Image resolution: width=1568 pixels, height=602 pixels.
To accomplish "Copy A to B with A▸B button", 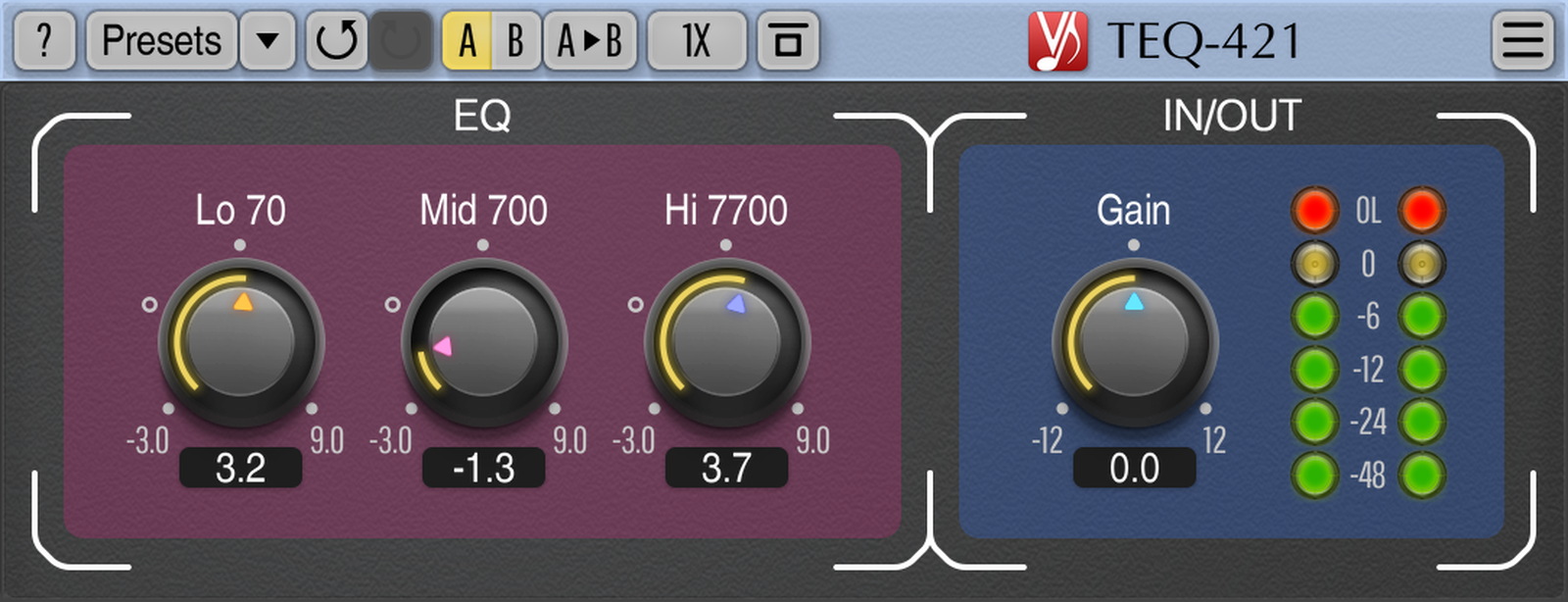I will pos(590,41).
